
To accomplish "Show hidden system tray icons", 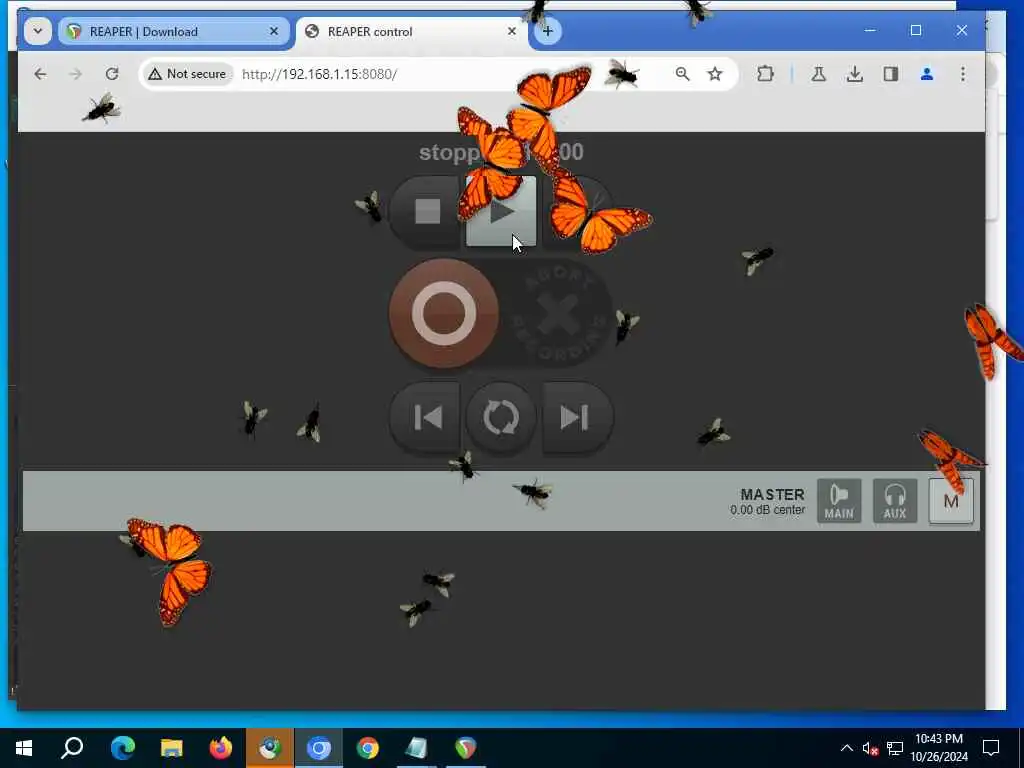I will pyautogui.click(x=846, y=748).
